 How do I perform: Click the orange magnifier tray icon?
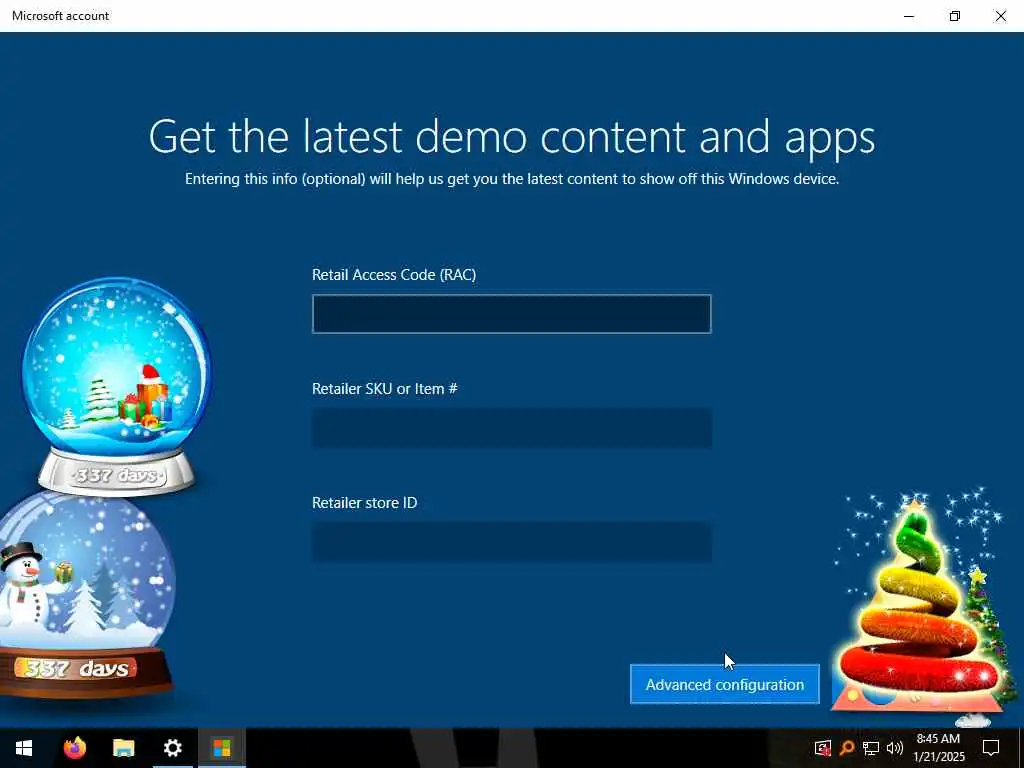tap(847, 748)
